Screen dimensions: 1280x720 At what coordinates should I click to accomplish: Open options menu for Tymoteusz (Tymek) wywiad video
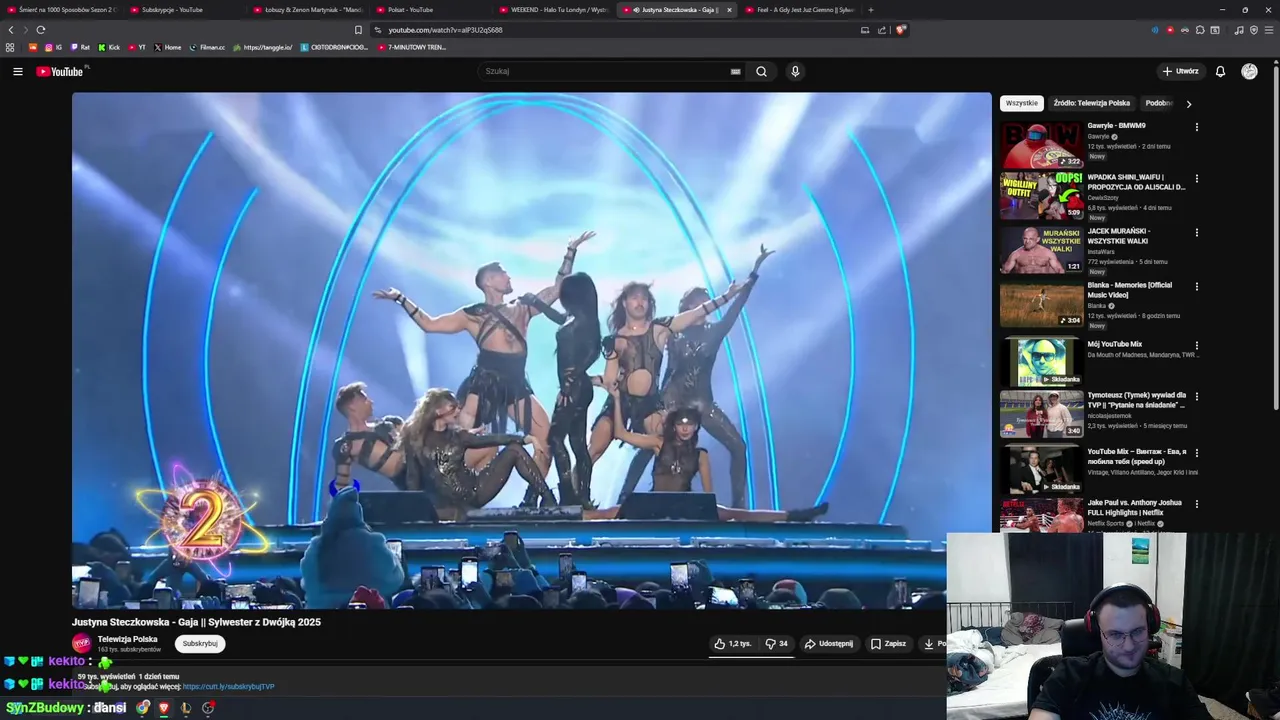(1196, 397)
